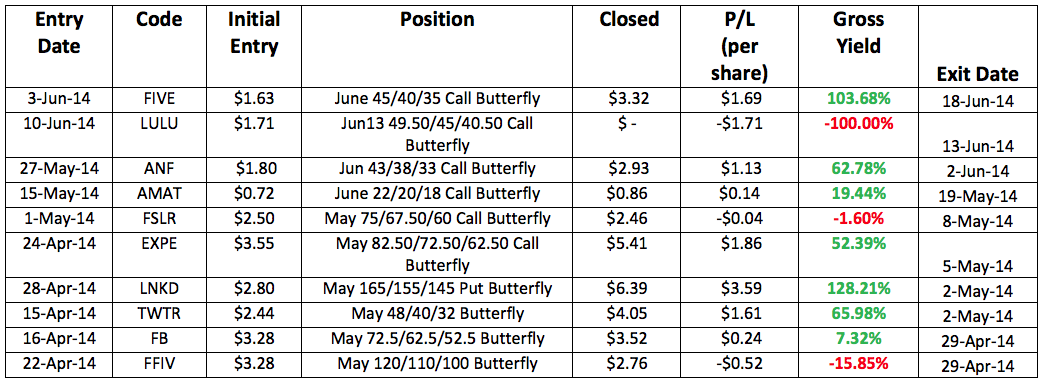This screenshot has width=1042, height=383.
Task: Click the -$0.04 P/L cell
Action: coord(741,216)
